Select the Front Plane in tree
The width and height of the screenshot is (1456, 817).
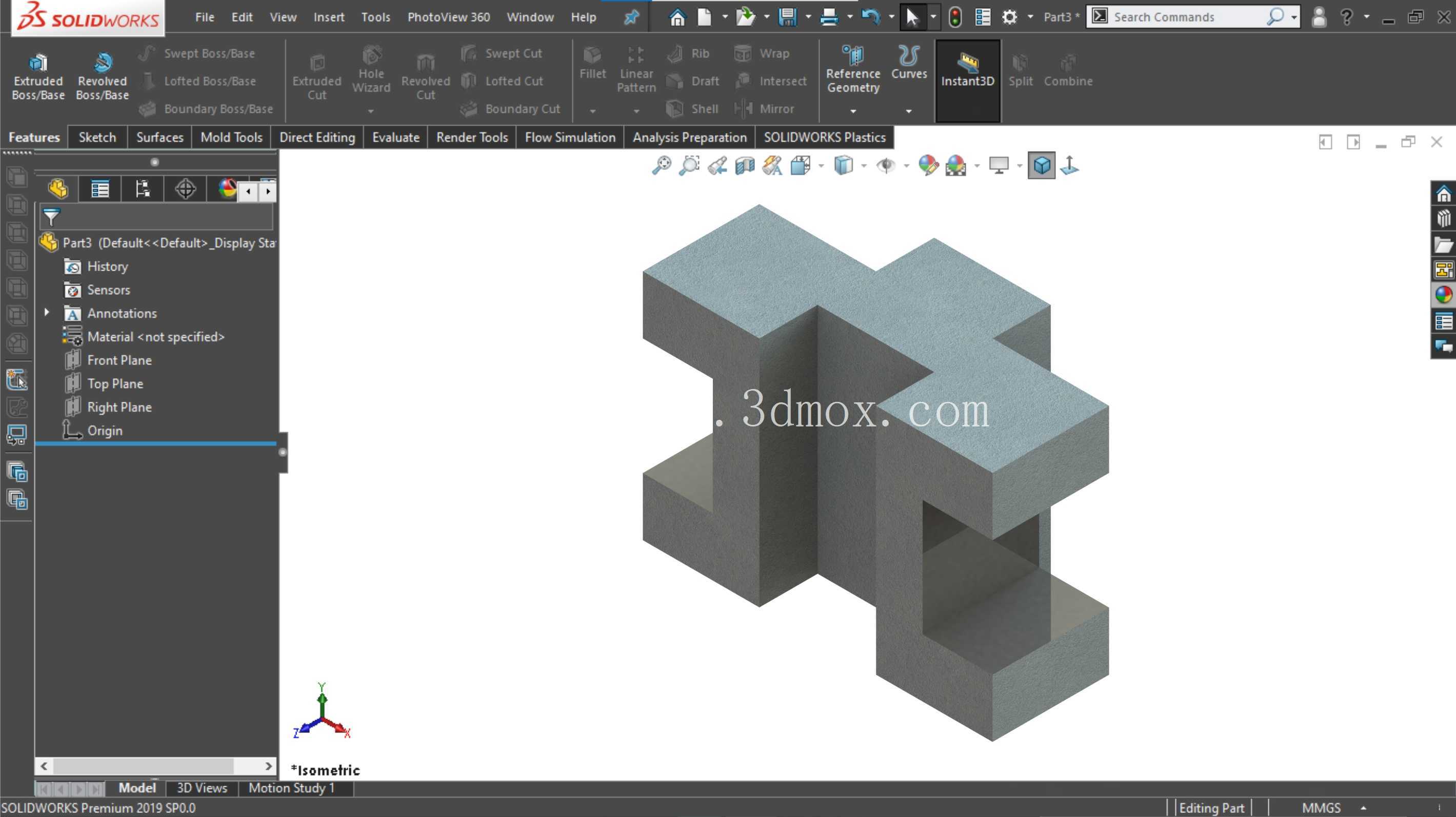tap(119, 360)
